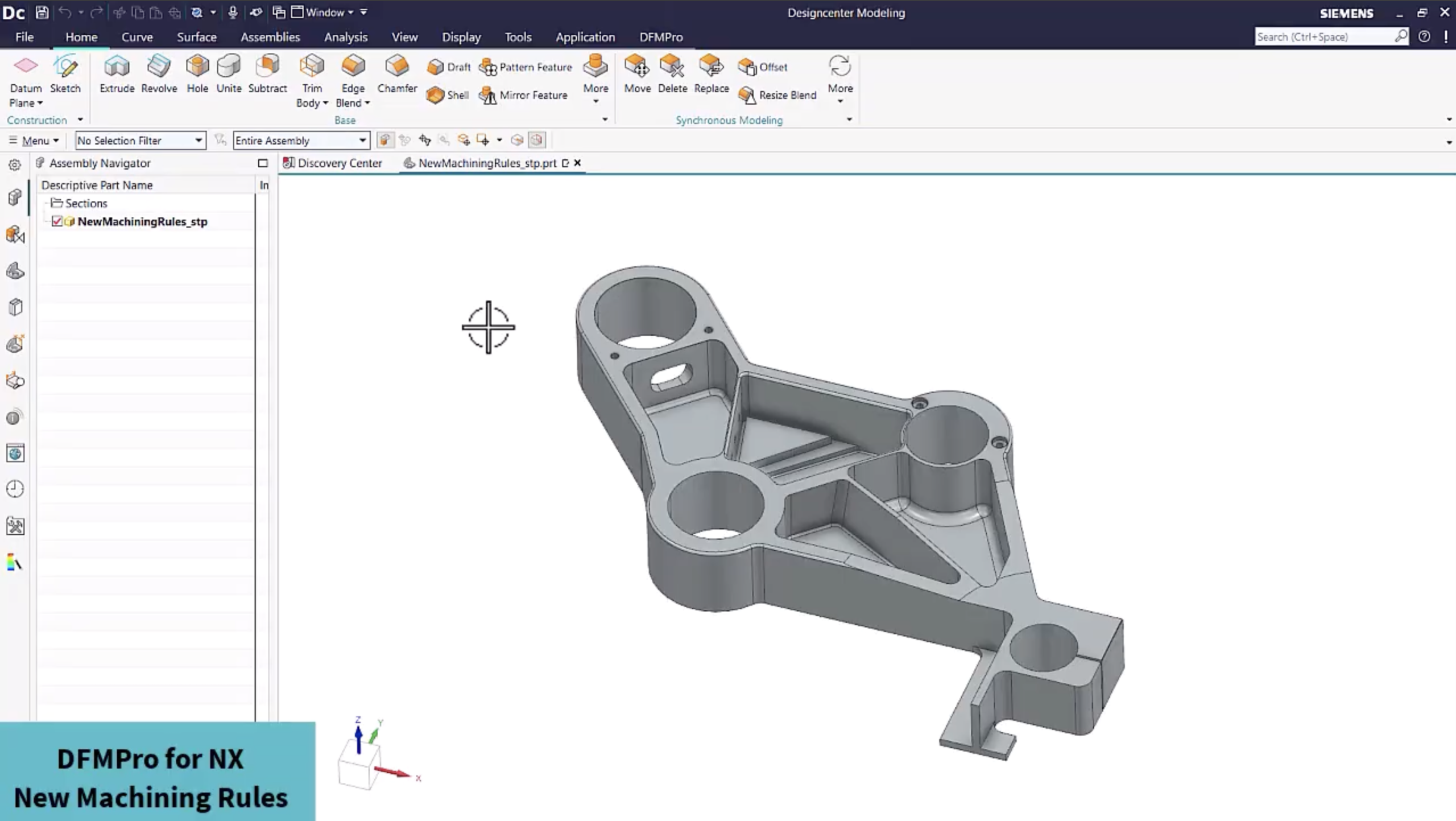
Task: Open the Tools ribbon tab
Action: [x=518, y=37]
